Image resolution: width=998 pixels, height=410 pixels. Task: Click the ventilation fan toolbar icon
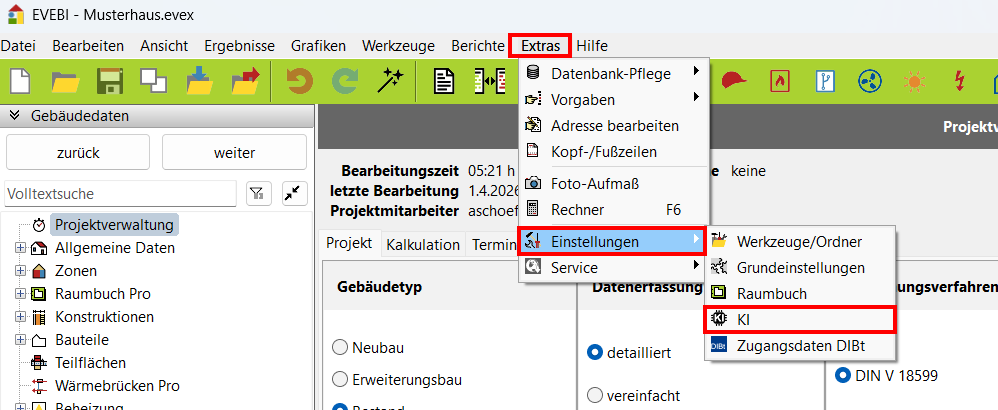[868, 80]
